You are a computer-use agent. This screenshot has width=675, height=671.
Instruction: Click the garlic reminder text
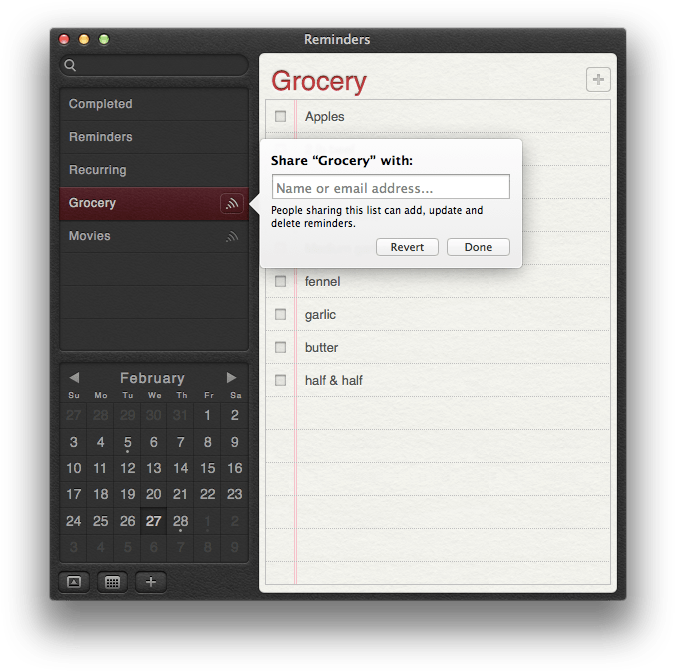[x=320, y=315]
